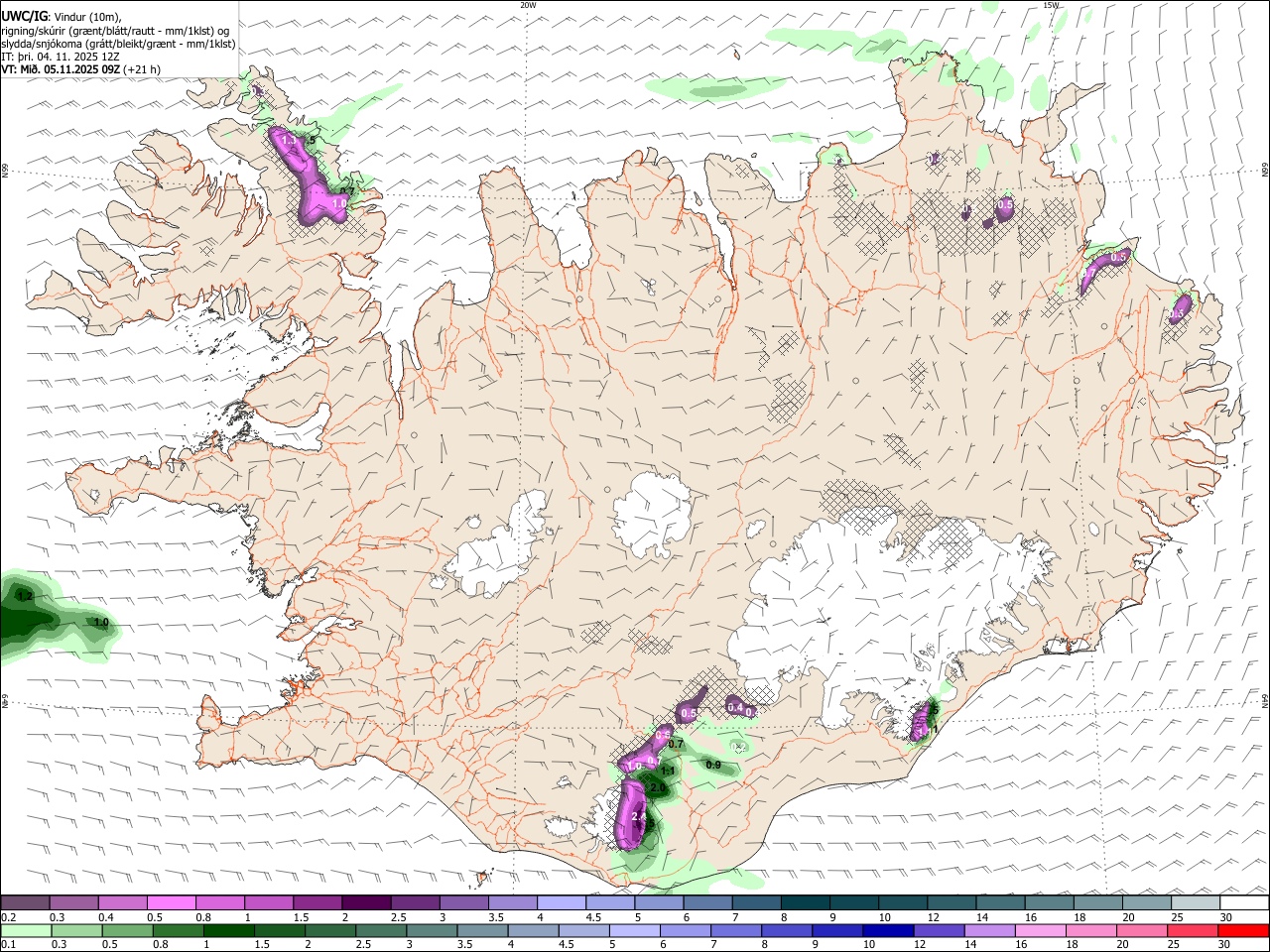Click the '30' label in the top legend row
Screen dimensions: 1270x952
click(1226, 917)
